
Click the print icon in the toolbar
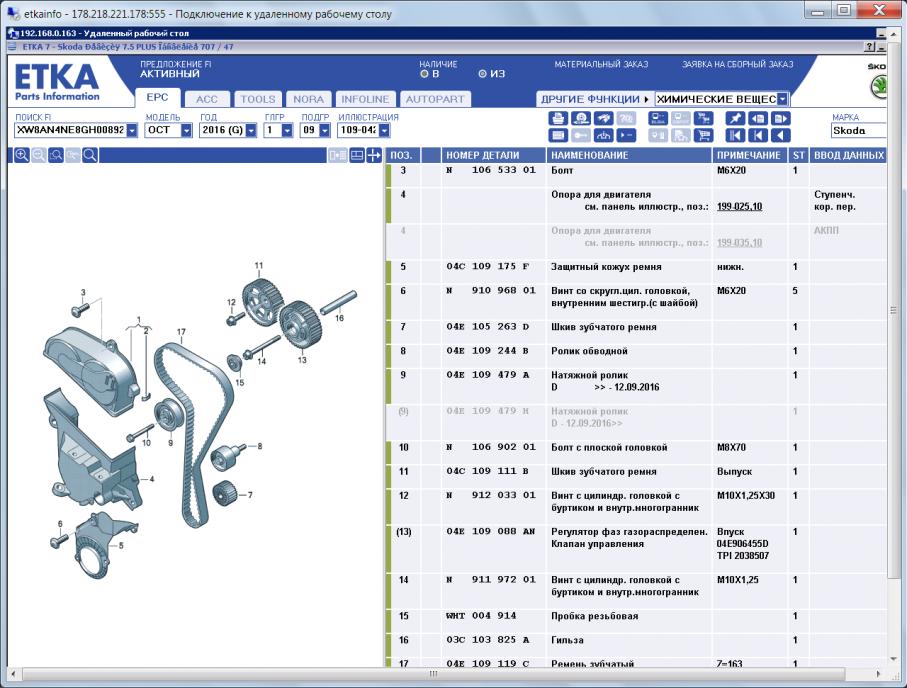coord(558,118)
